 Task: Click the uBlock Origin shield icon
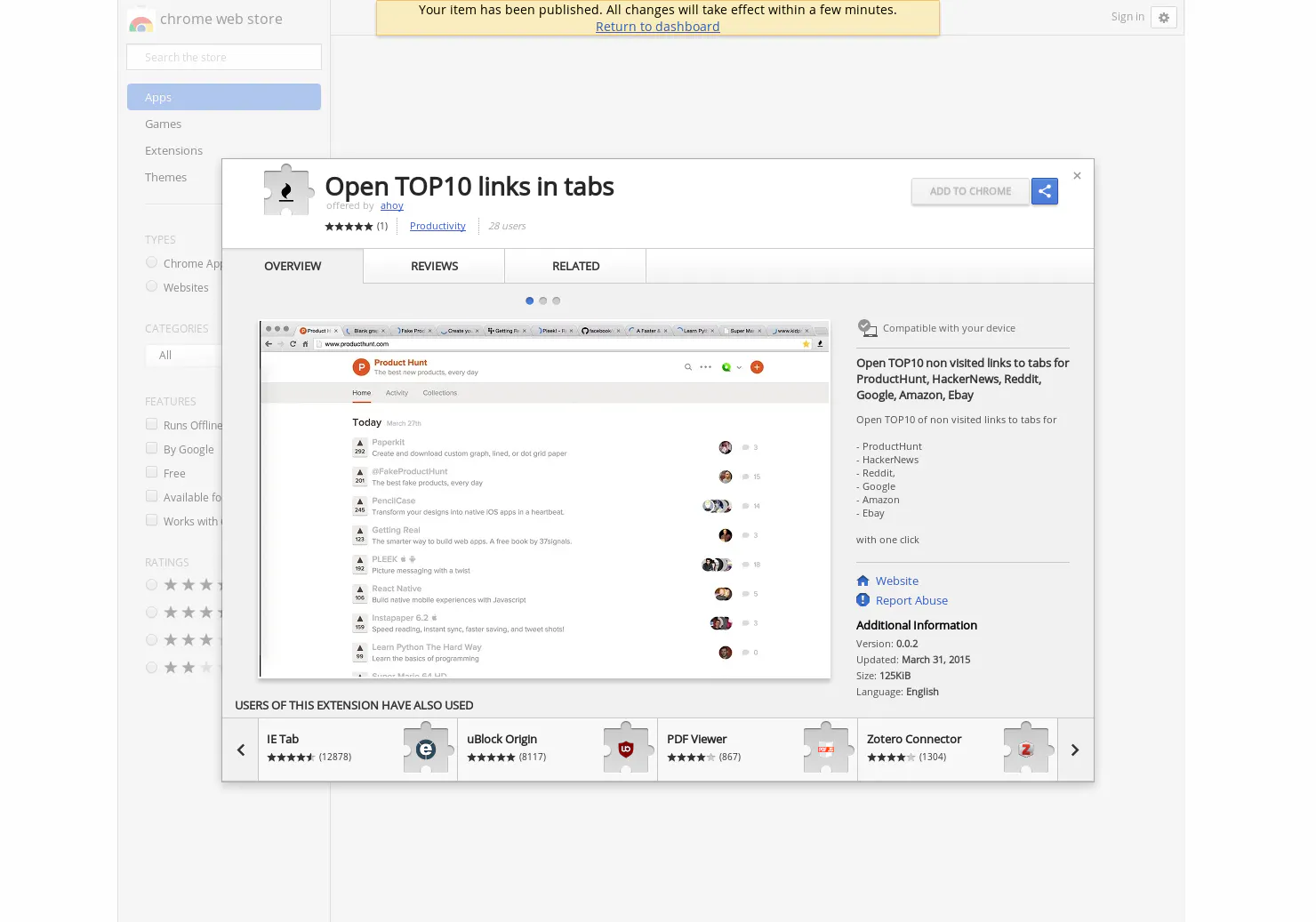(627, 748)
